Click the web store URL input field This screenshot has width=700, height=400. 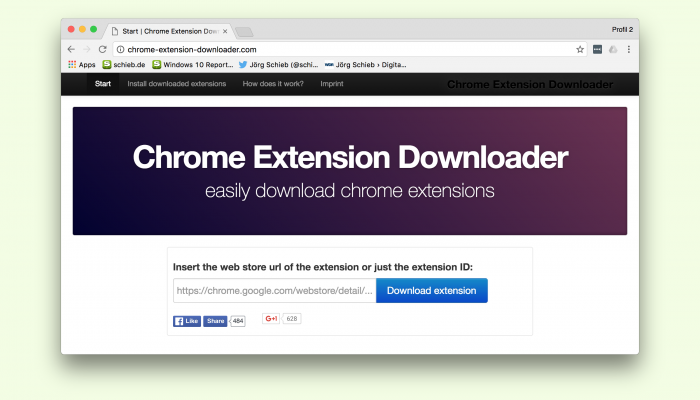tap(275, 291)
